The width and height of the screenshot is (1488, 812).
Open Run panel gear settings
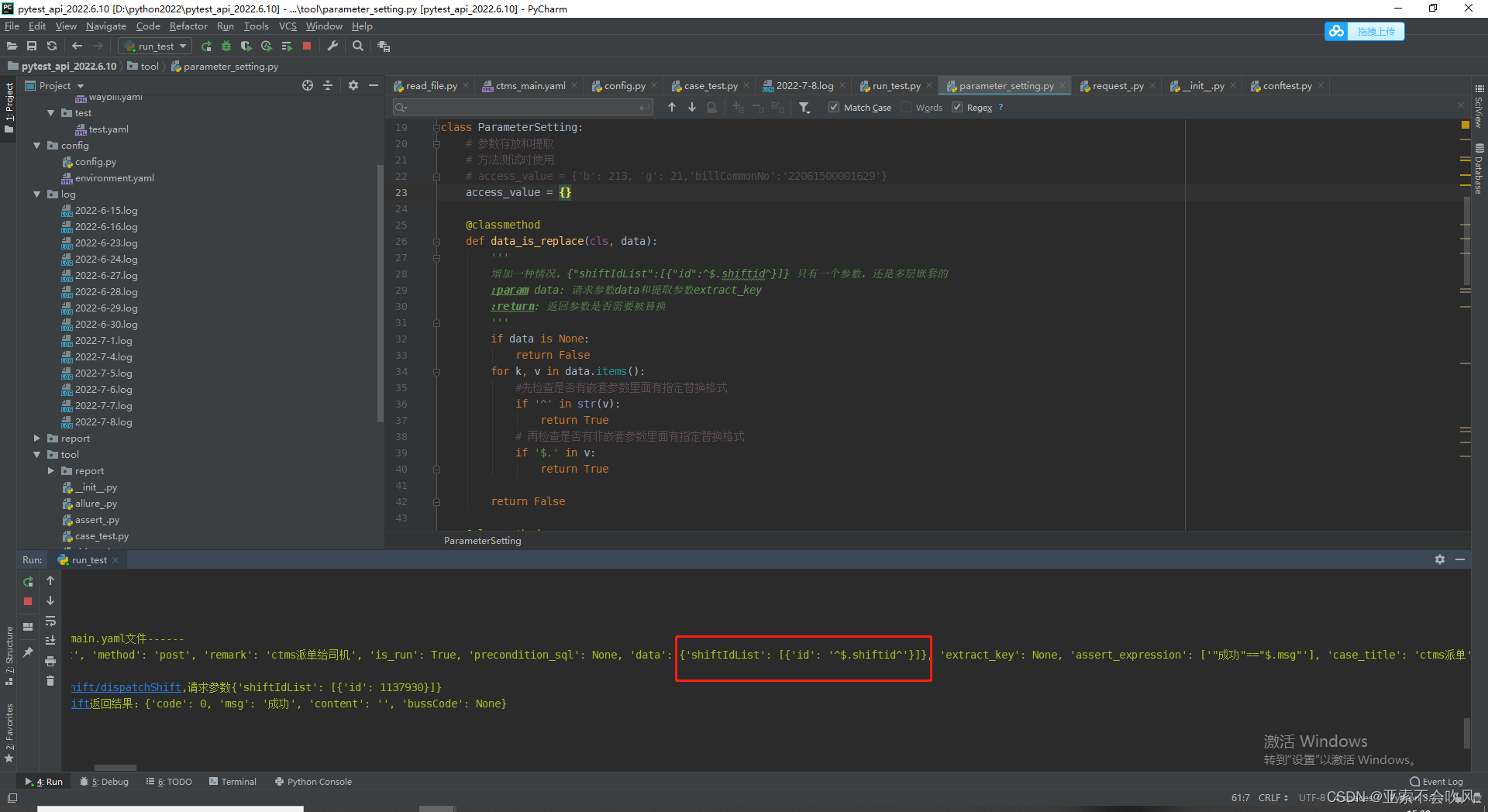click(1440, 559)
